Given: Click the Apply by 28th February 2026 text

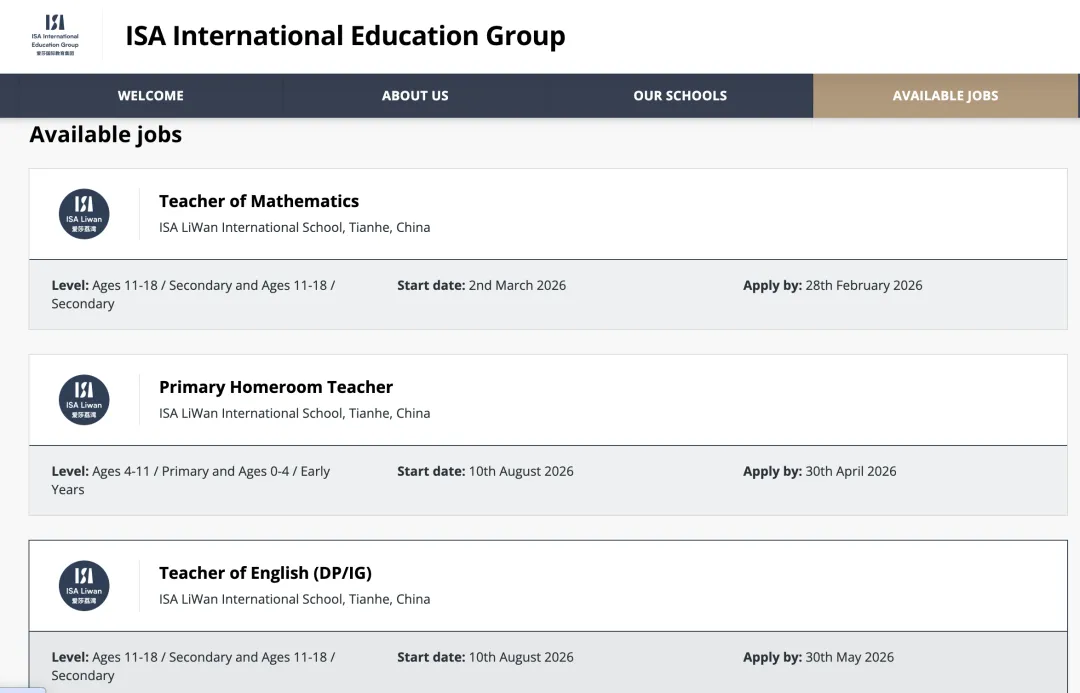Looking at the screenshot, I should [832, 285].
